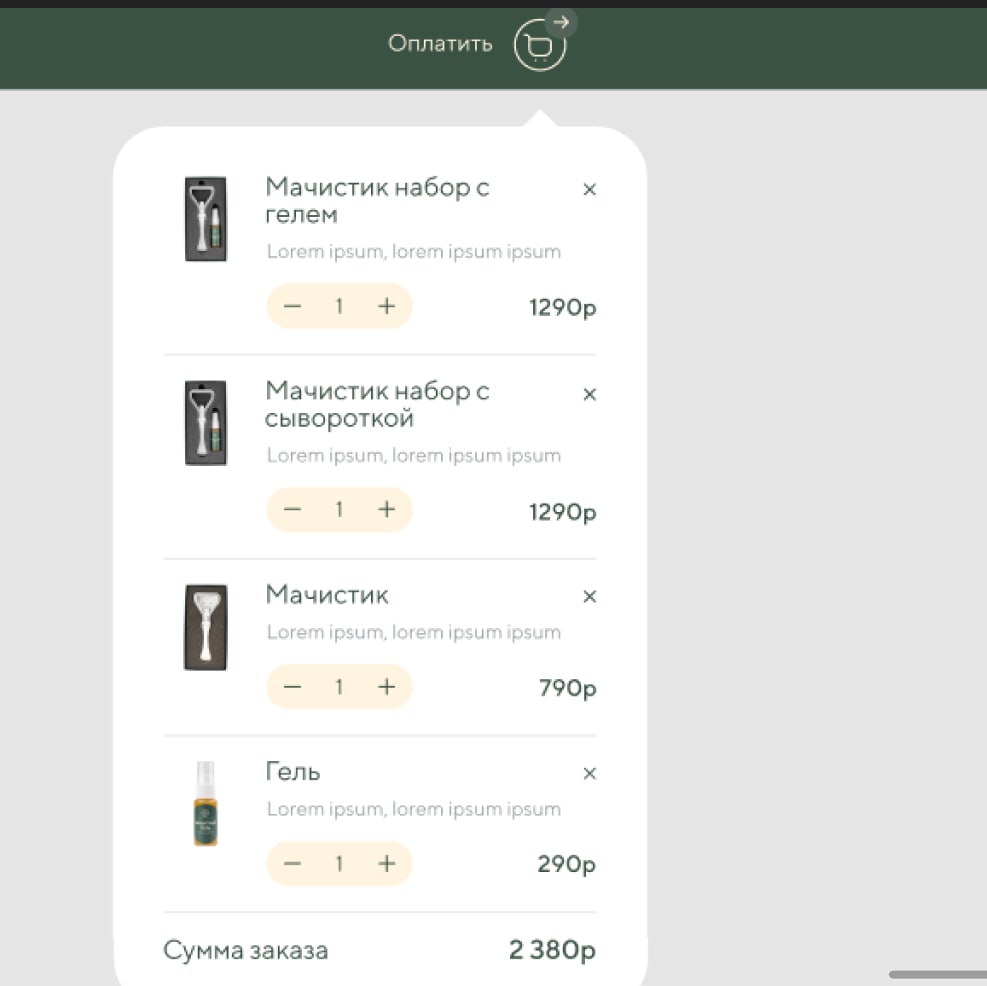Increase quantity of Мачистик набор с сывороткой
The height and width of the screenshot is (986, 987).
point(386,509)
